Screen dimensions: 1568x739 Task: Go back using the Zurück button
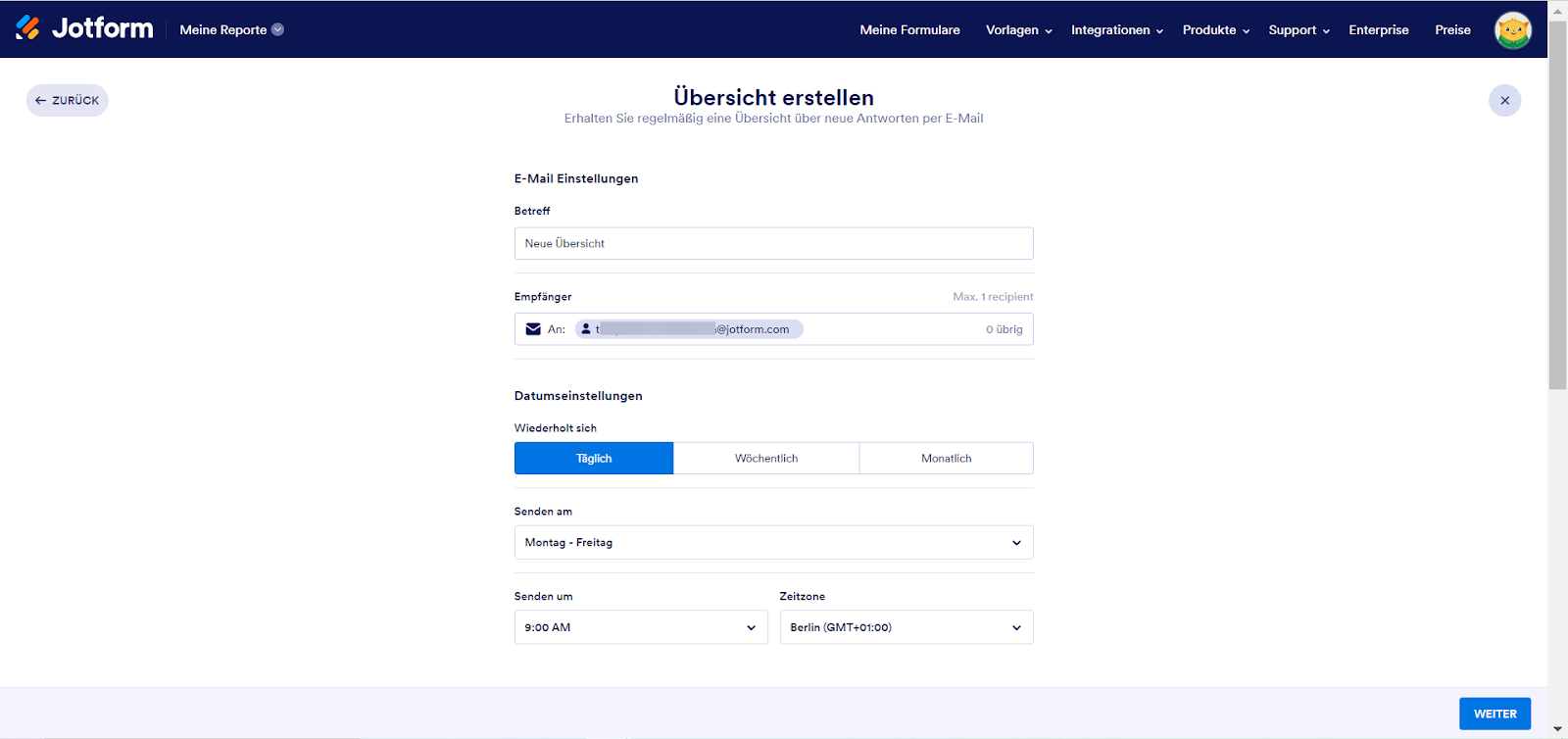[68, 101]
